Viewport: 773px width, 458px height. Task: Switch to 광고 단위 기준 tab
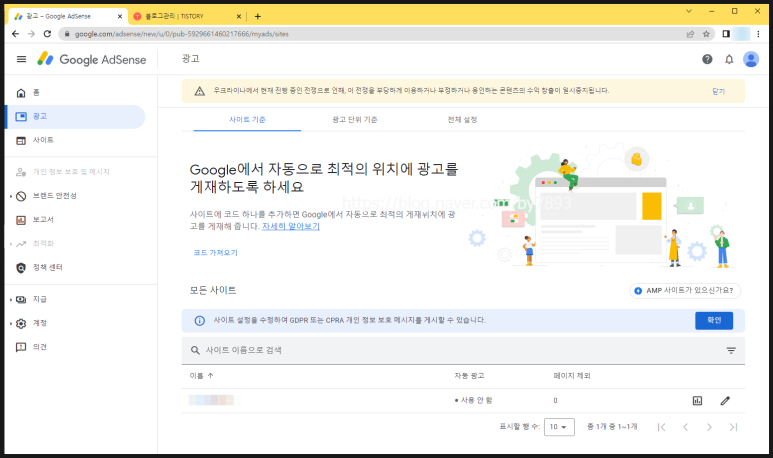point(354,120)
